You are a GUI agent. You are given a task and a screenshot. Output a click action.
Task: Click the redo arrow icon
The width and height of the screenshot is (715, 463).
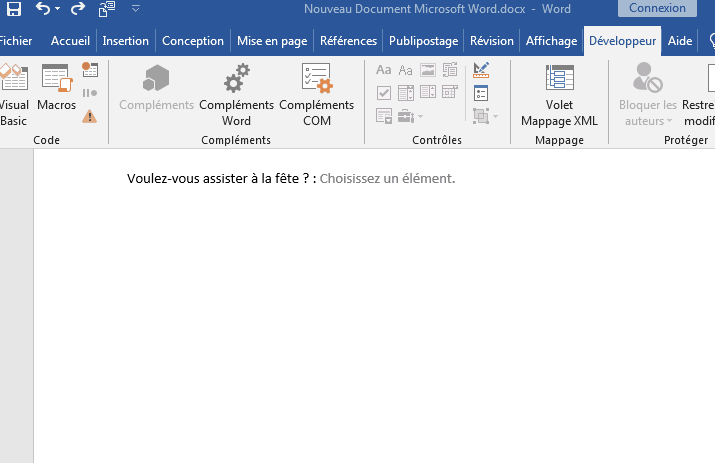click(x=78, y=9)
